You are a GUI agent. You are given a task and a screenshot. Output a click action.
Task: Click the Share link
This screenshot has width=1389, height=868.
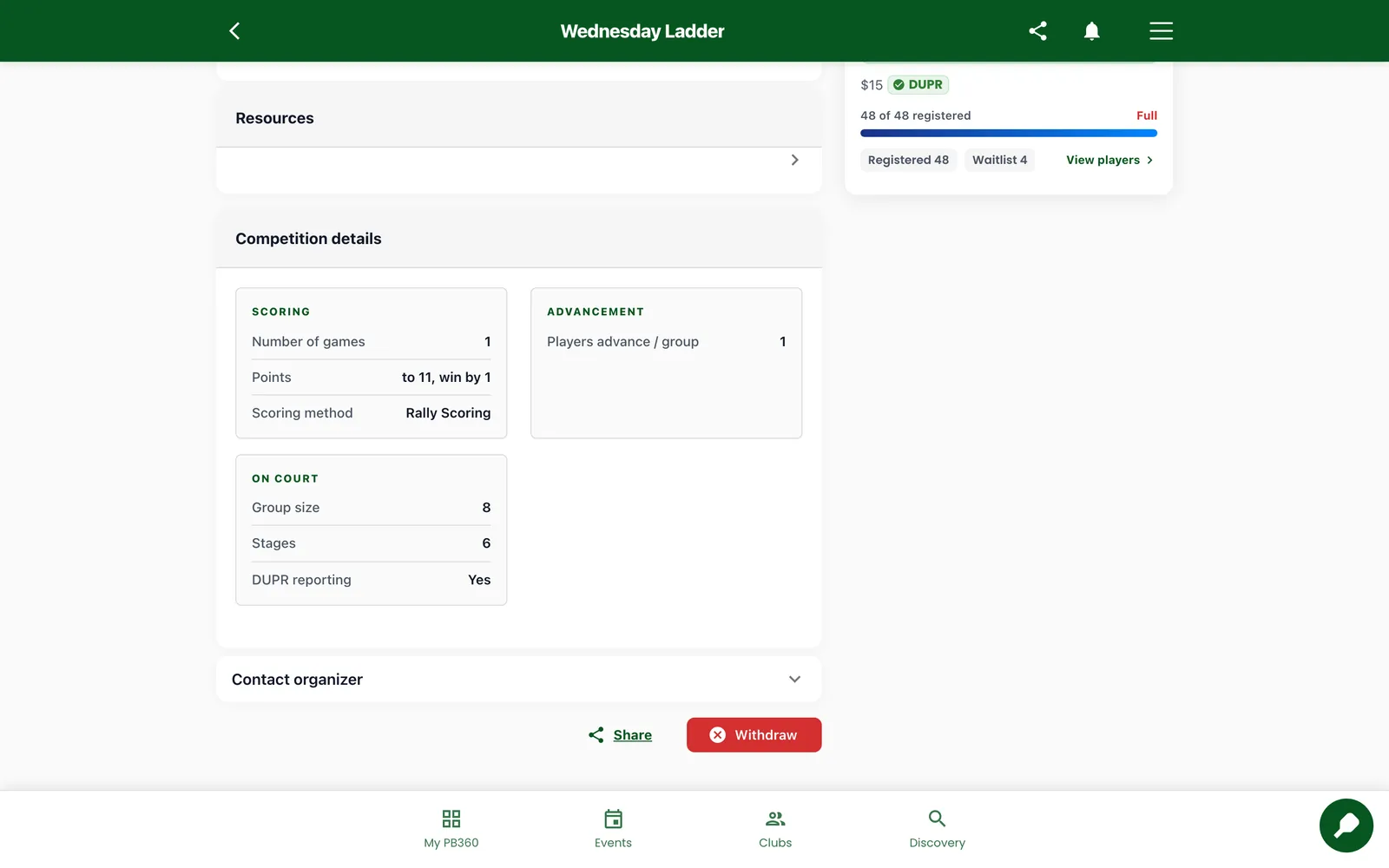click(x=632, y=735)
